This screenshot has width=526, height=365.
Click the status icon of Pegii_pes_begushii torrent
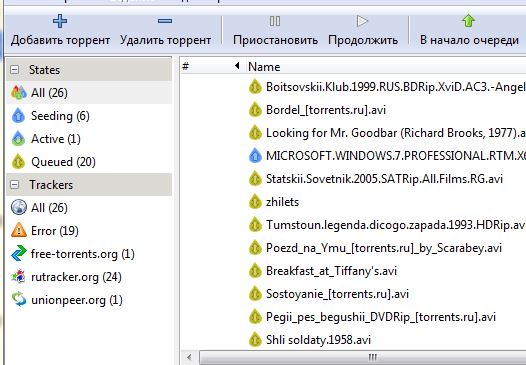coord(255,317)
